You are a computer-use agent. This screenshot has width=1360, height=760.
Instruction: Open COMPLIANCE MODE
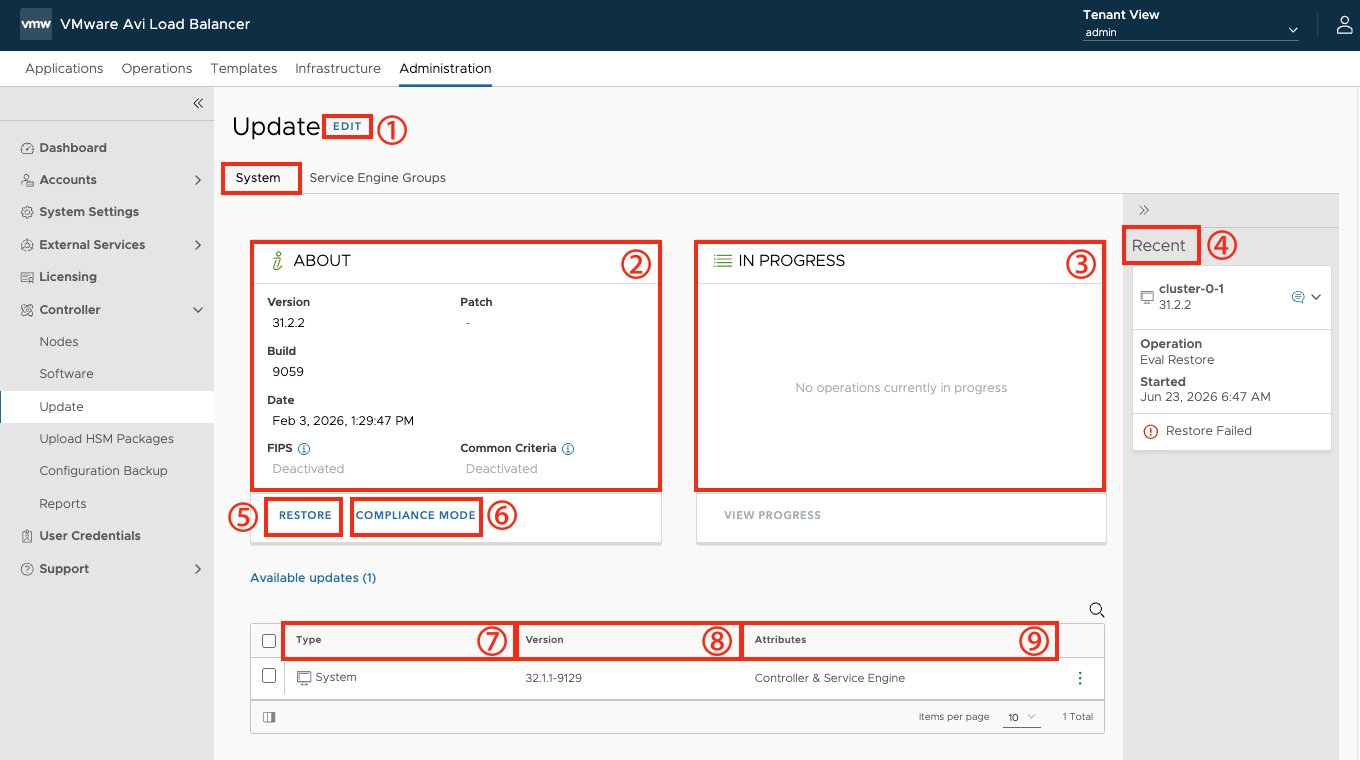pyautogui.click(x=416, y=516)
